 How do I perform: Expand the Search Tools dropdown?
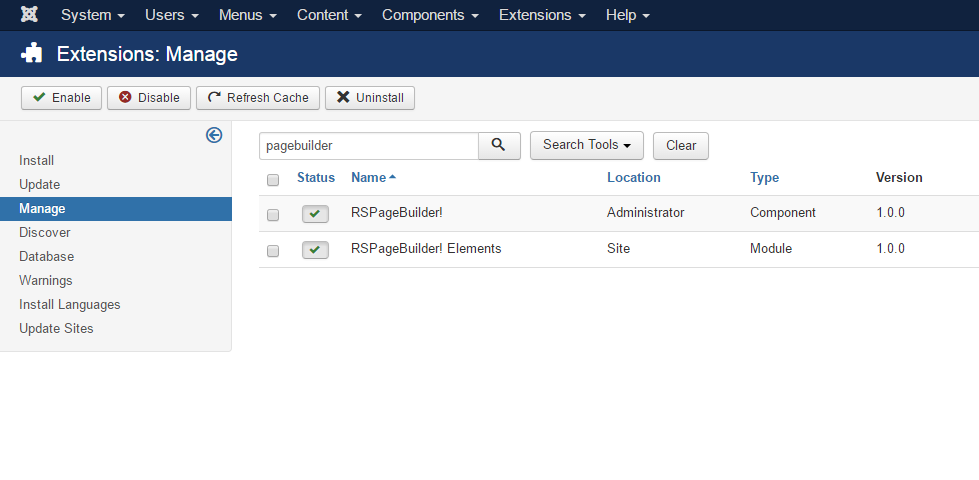586,145
